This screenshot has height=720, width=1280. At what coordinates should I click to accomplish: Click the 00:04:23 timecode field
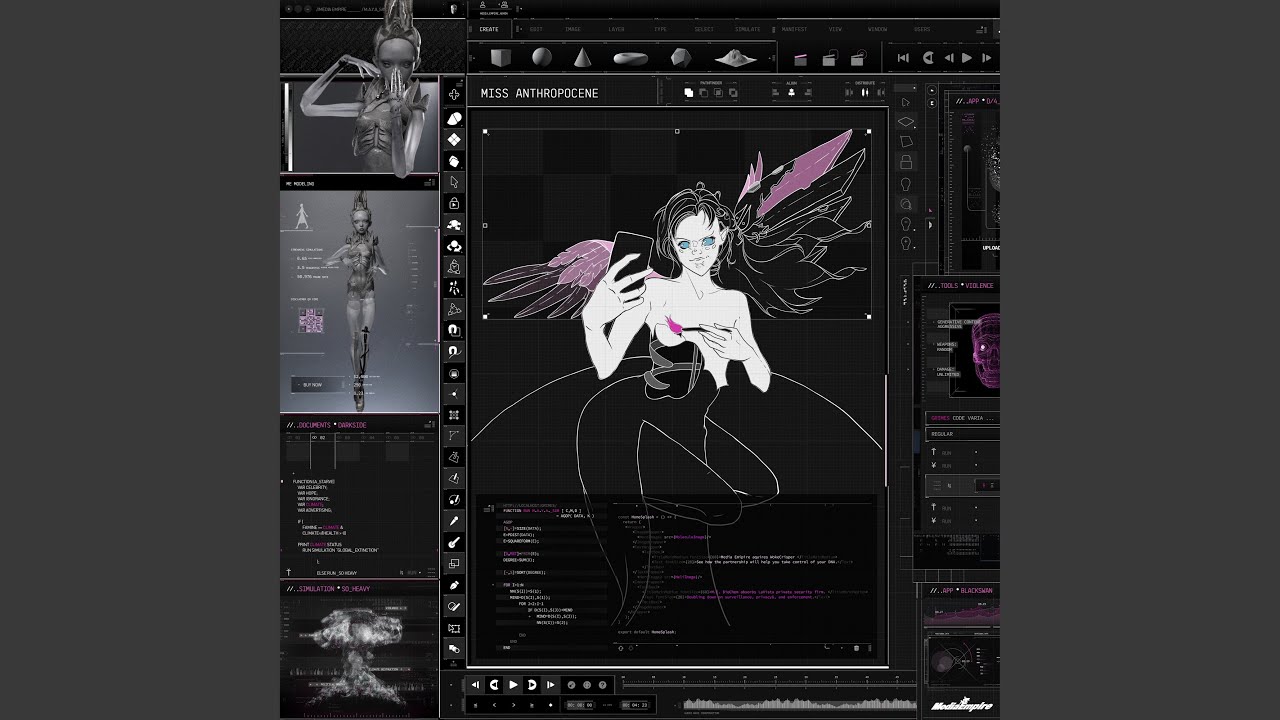[x=634, y=705]
